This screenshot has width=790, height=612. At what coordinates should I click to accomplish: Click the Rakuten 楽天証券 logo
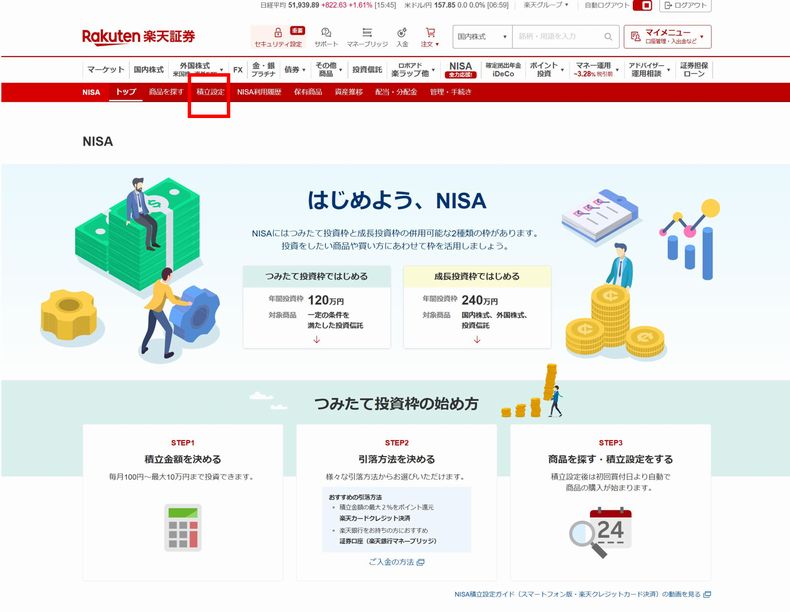(138, 37)
